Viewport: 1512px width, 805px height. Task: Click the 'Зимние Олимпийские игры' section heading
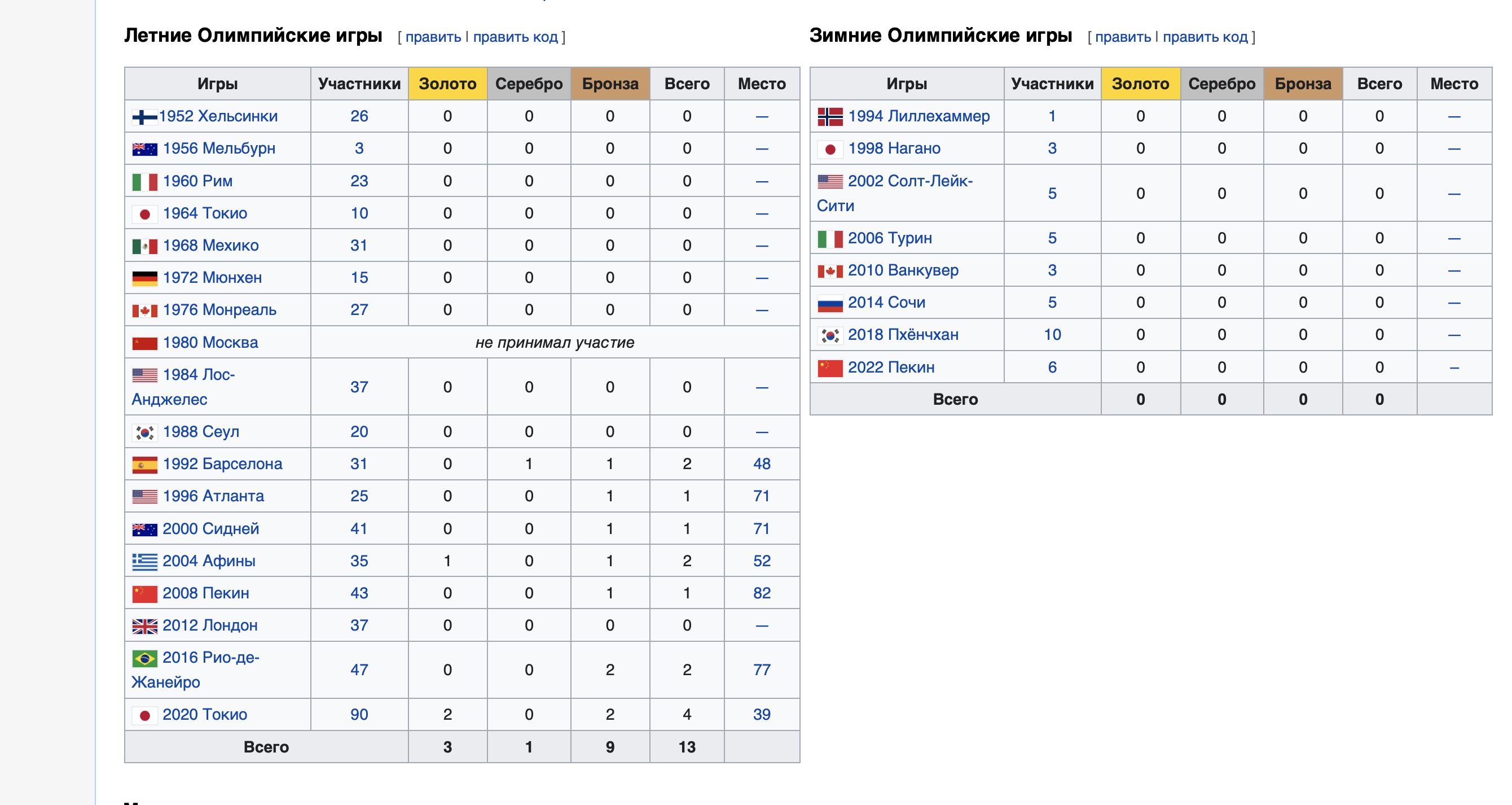click(940, 35)
